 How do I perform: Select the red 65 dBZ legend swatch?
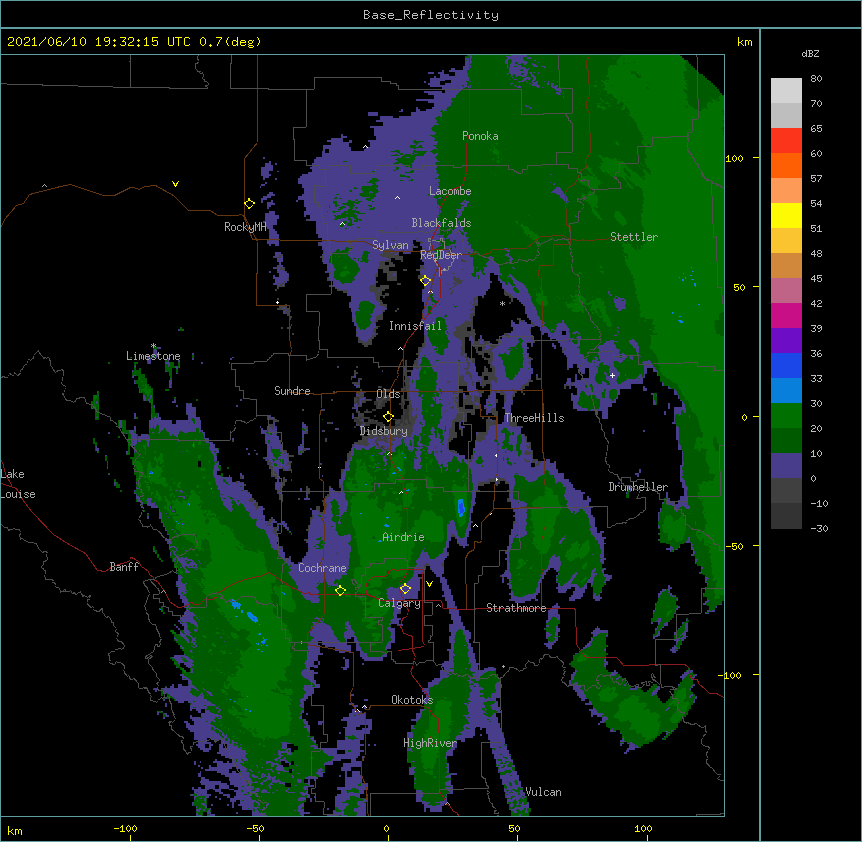click(786, 140)
